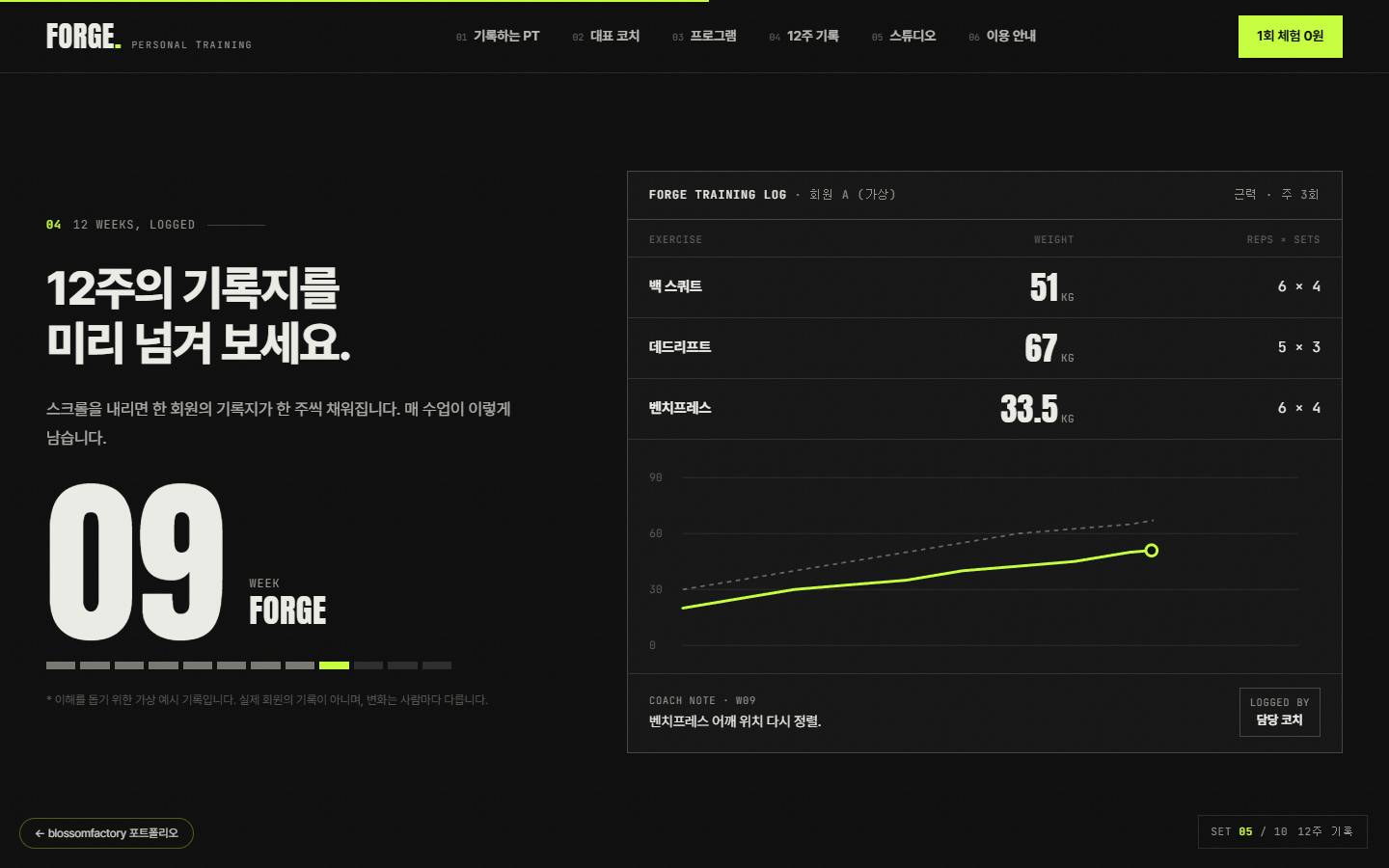The width and height of the screenshot is (1389, 868).
Task: Open the 기록하는 PT nav item
Action: tap(498, 37)
